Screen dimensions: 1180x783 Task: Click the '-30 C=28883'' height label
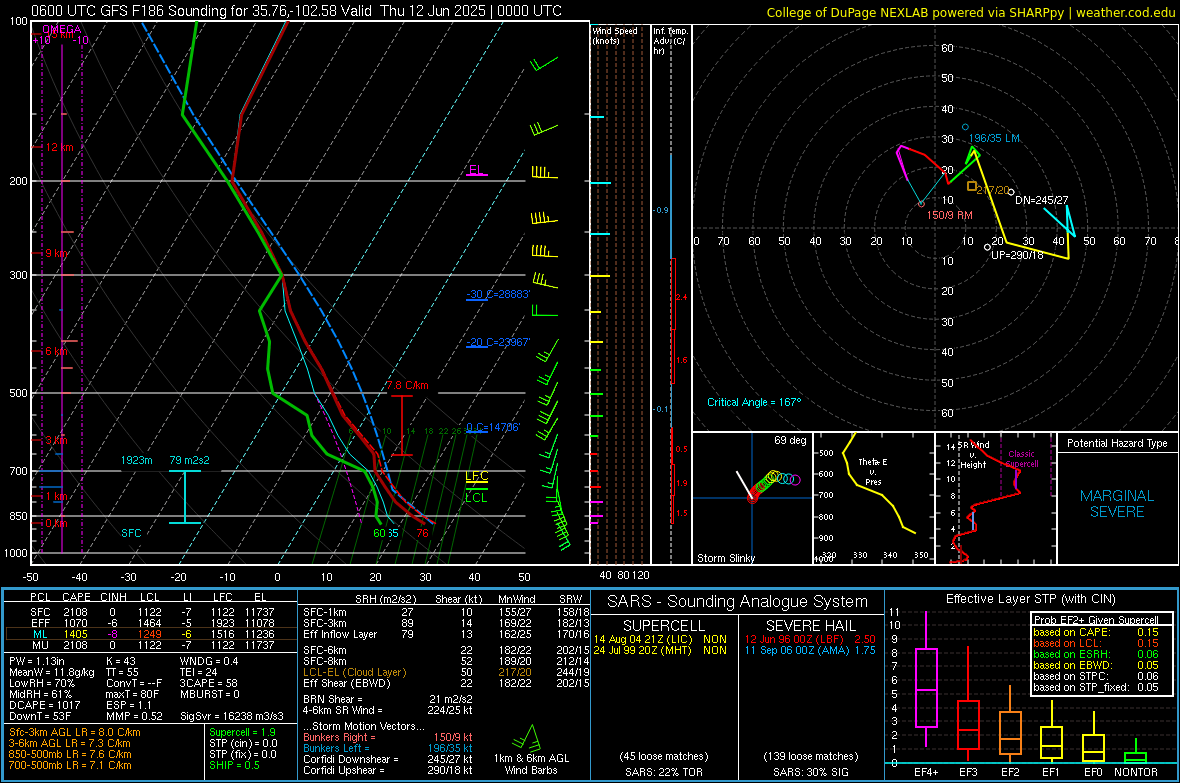pyautogui.click(x=498, y=294)
